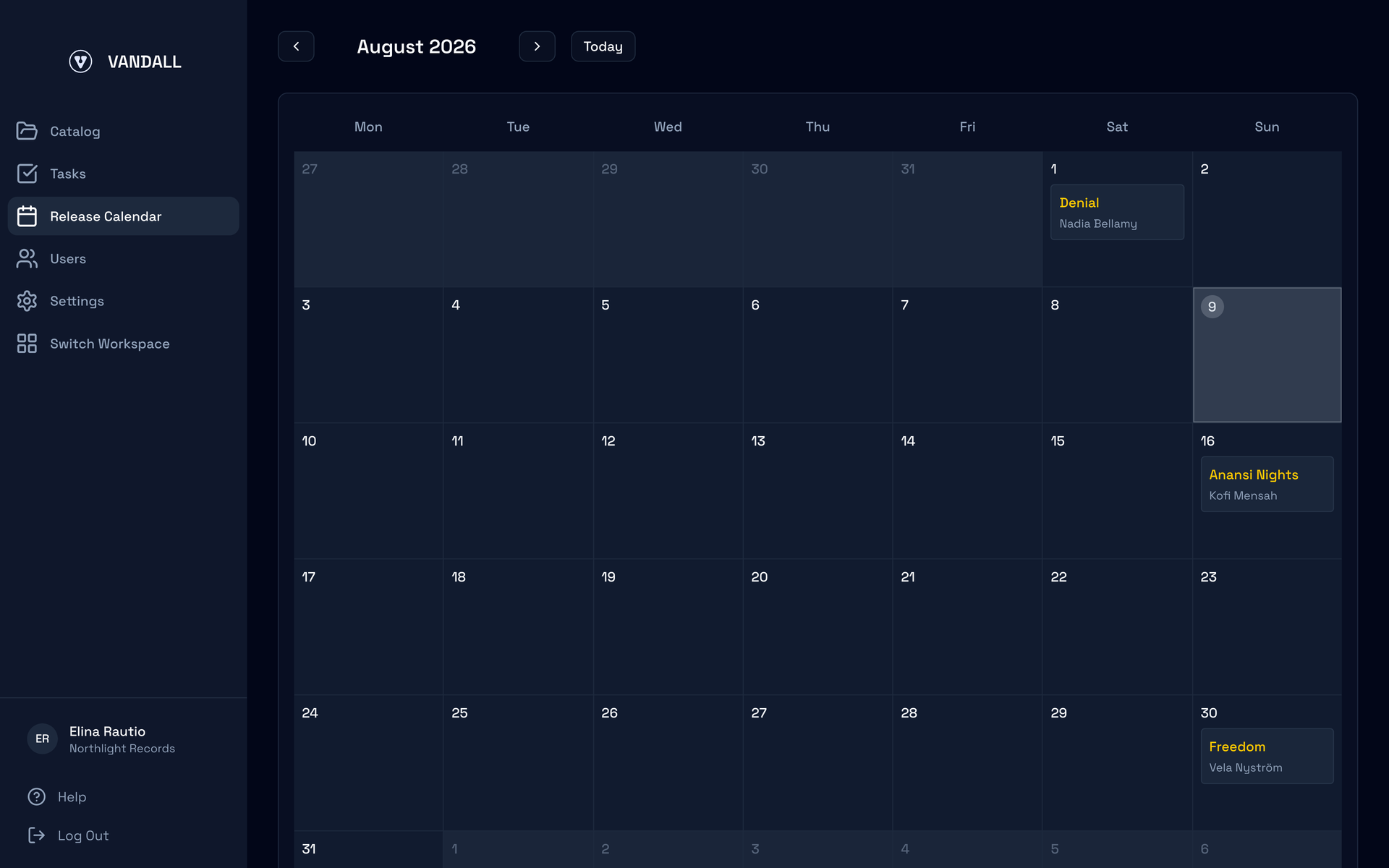Click the Vela Nyström artist name

1246,767
